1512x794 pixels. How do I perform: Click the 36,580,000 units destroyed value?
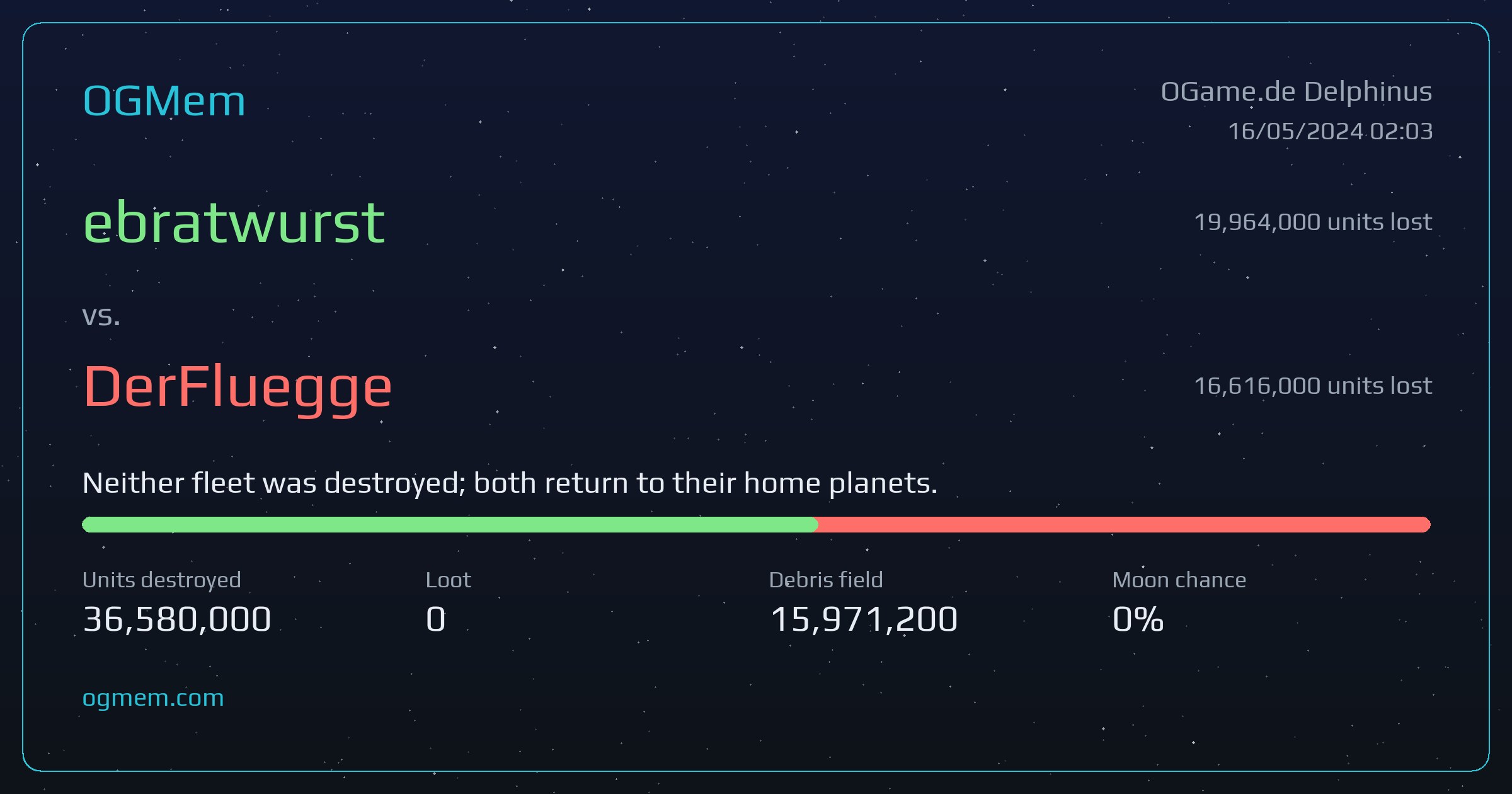177,619
